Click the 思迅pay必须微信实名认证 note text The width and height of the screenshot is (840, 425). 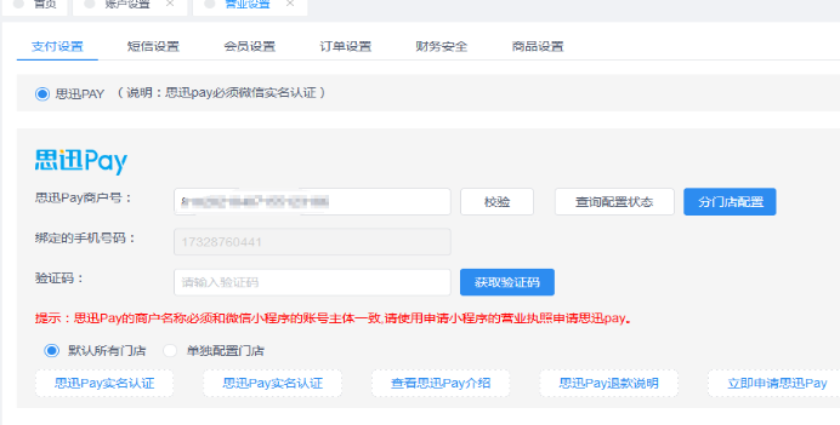point(221,93)
